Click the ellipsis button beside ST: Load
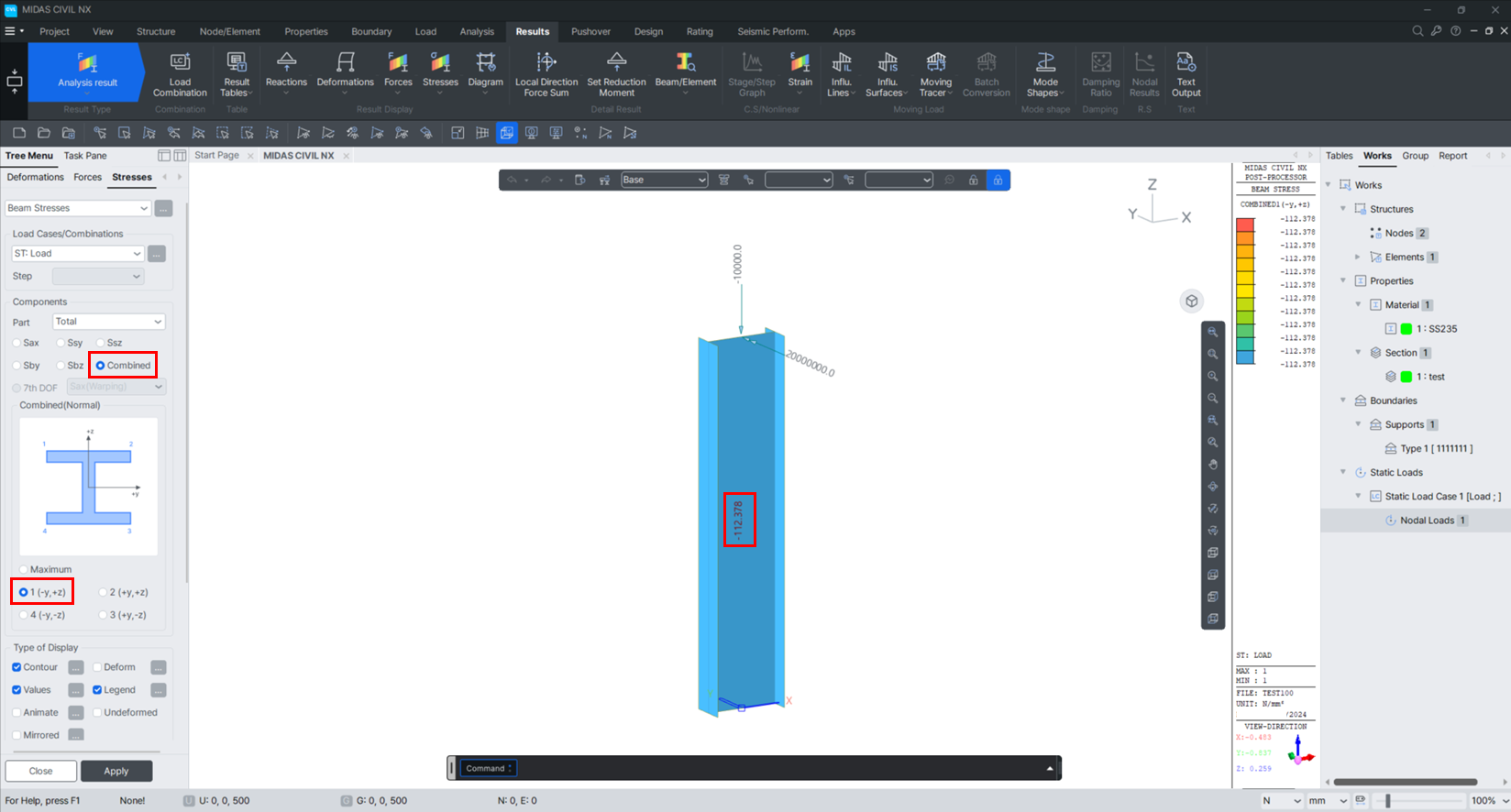The width and height of the screenshot is (1511, 812). tap(157, 254)
